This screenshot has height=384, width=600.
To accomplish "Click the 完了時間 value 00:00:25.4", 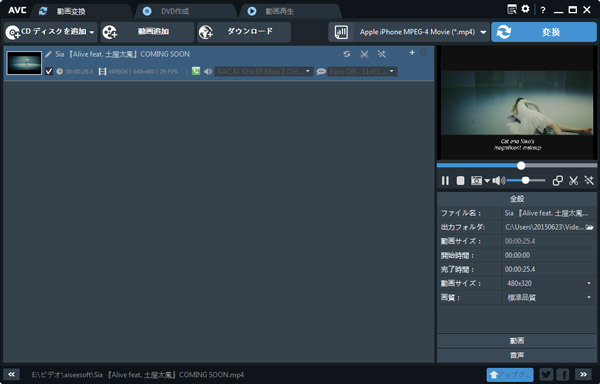I will [520, 269].
